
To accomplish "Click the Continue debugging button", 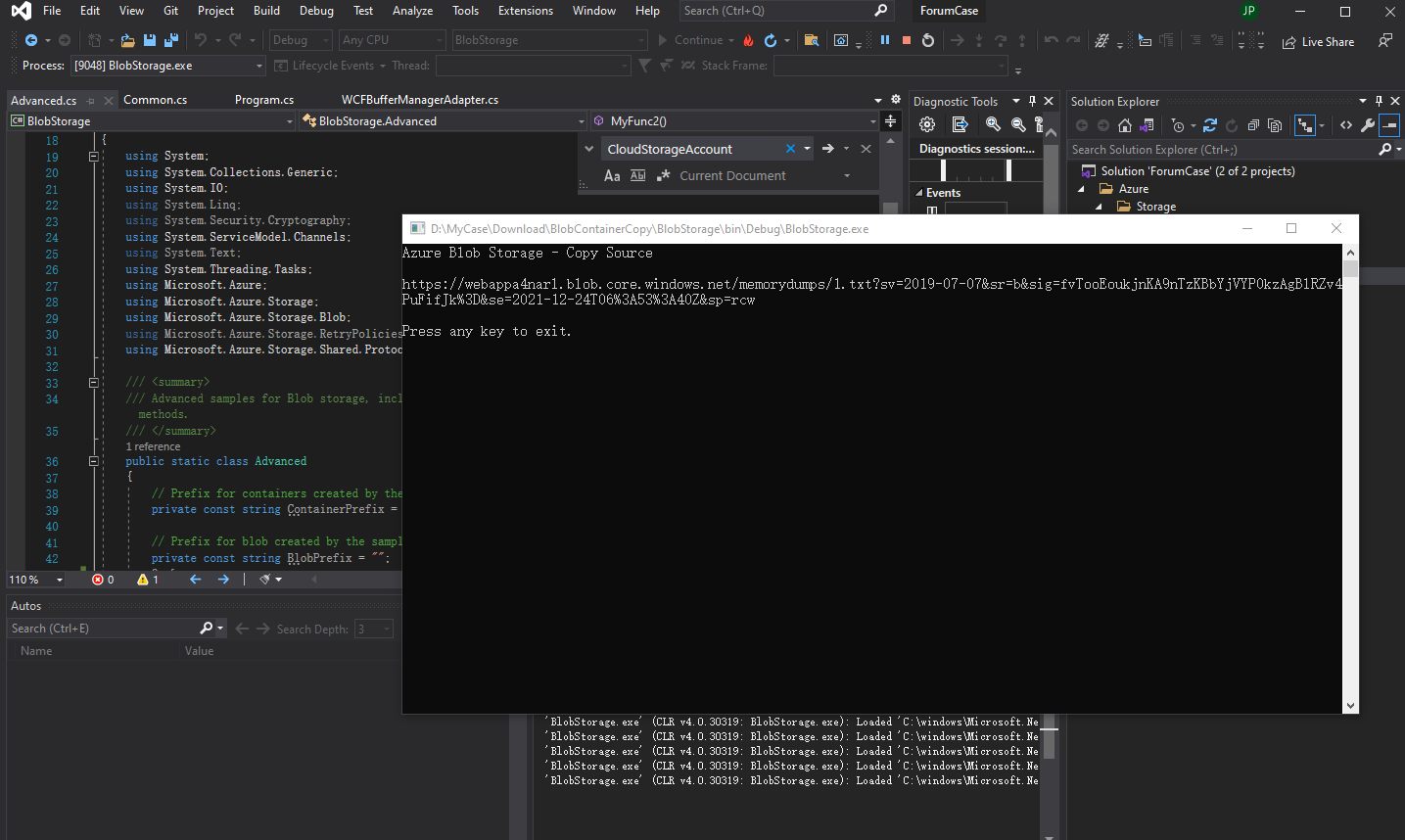I will pyautogui.click(x=690, y=40).
